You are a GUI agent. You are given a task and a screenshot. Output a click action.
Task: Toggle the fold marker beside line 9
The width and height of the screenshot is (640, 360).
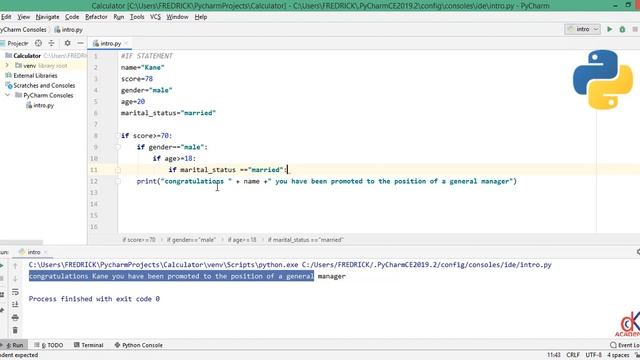pos(118,147)
